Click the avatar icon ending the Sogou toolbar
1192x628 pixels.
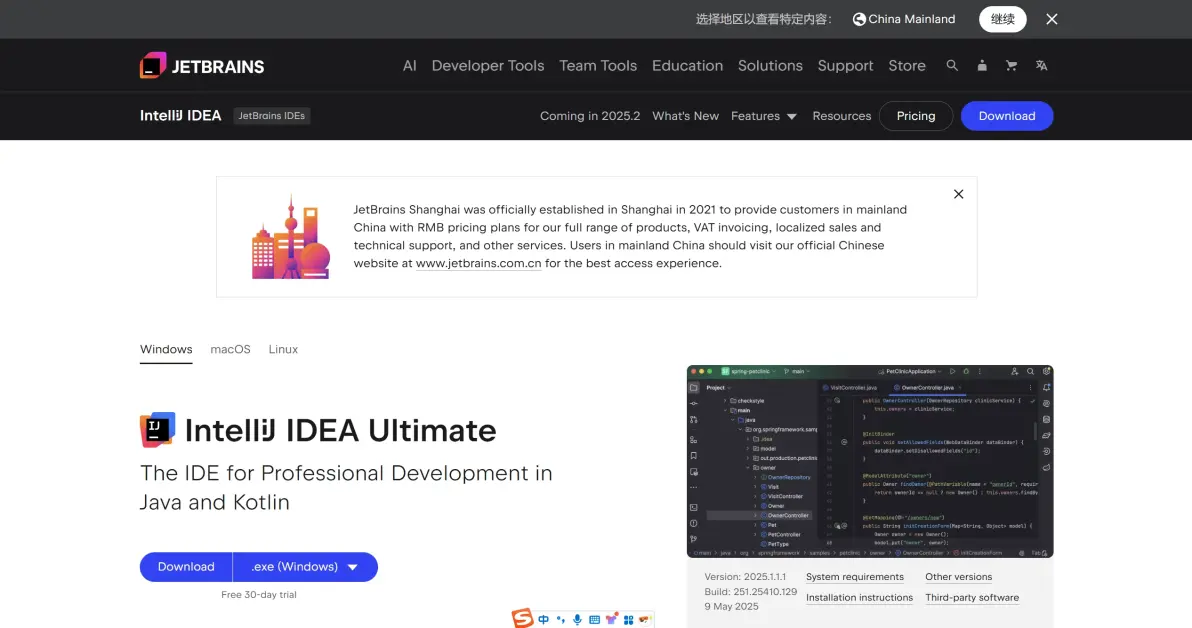point(645,619)
